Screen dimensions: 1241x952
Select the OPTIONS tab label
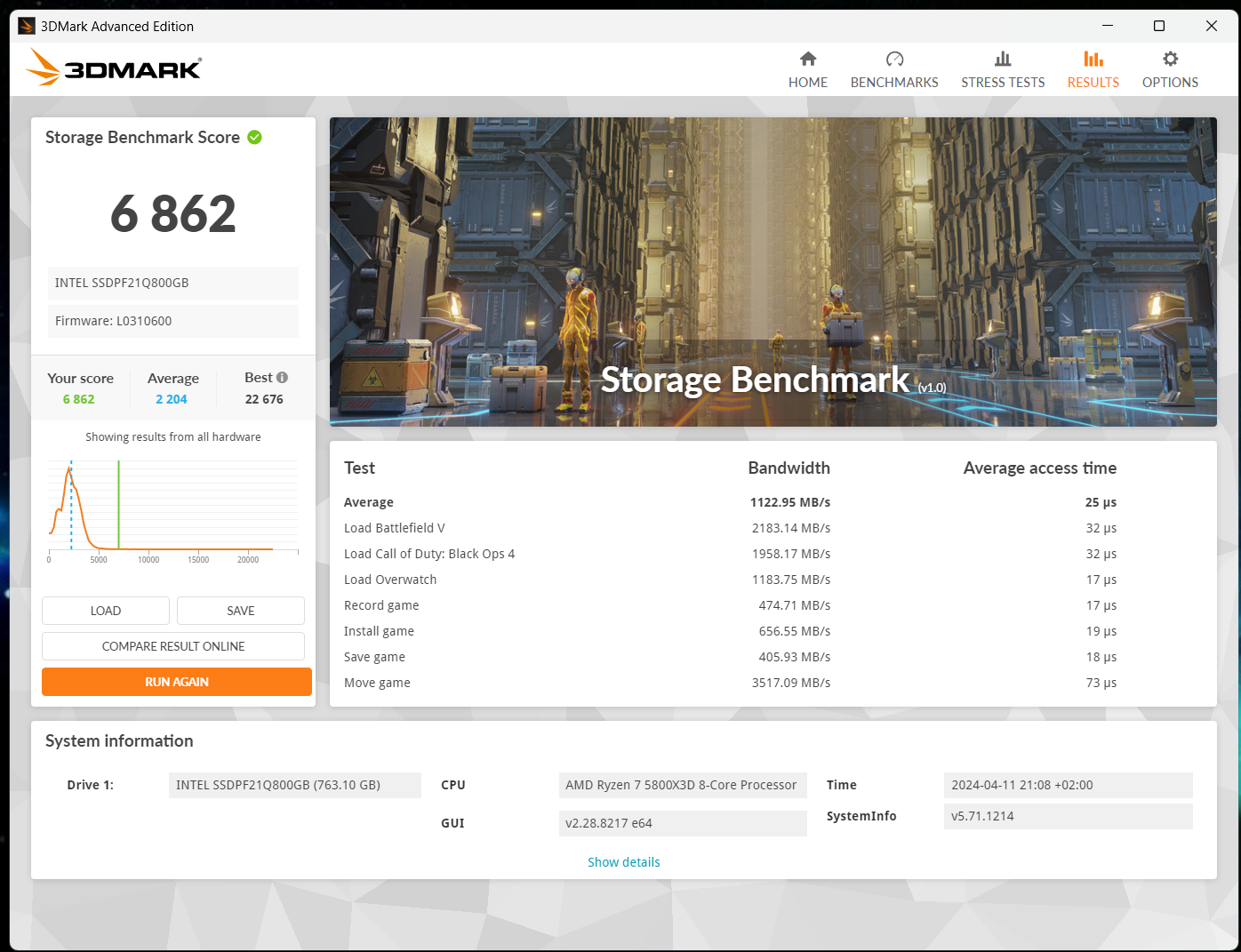(x=1170, y=82)
